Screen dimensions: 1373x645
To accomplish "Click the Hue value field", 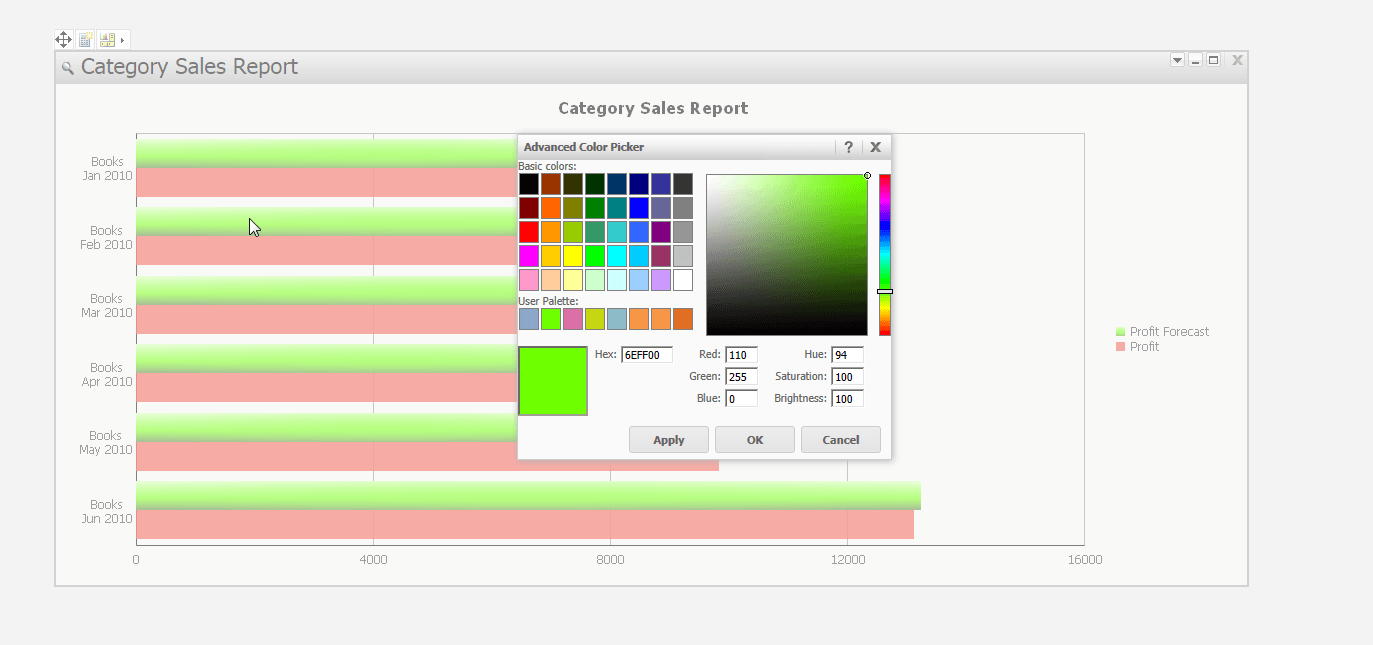I will pos(847,355).
